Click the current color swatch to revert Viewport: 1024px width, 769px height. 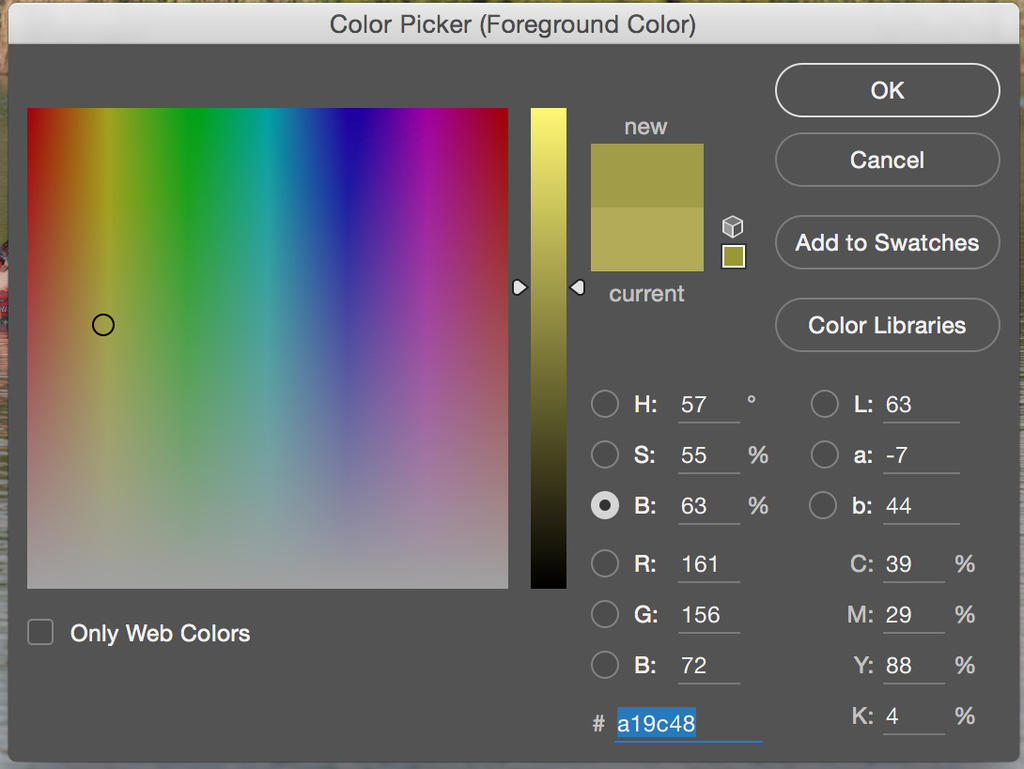[x=647, y=240]
